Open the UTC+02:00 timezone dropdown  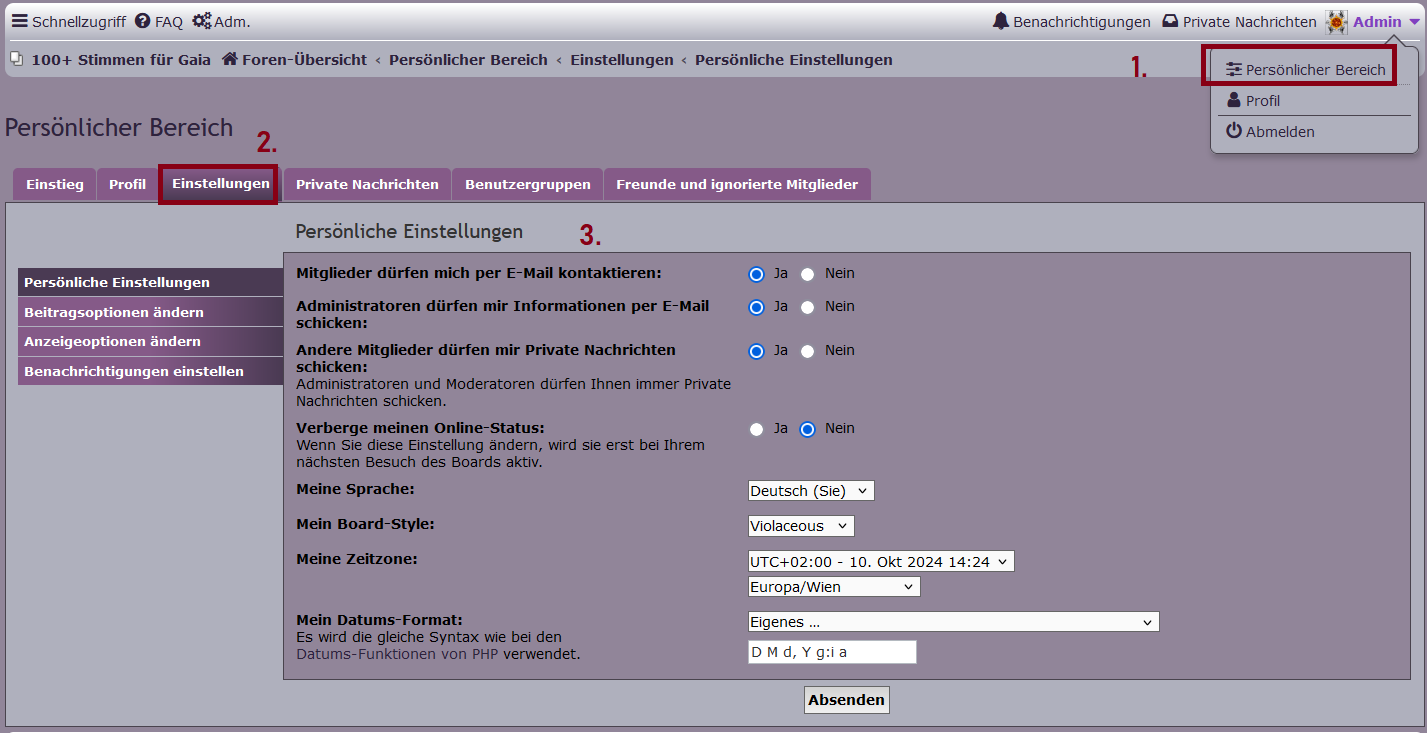pos(881,562)
